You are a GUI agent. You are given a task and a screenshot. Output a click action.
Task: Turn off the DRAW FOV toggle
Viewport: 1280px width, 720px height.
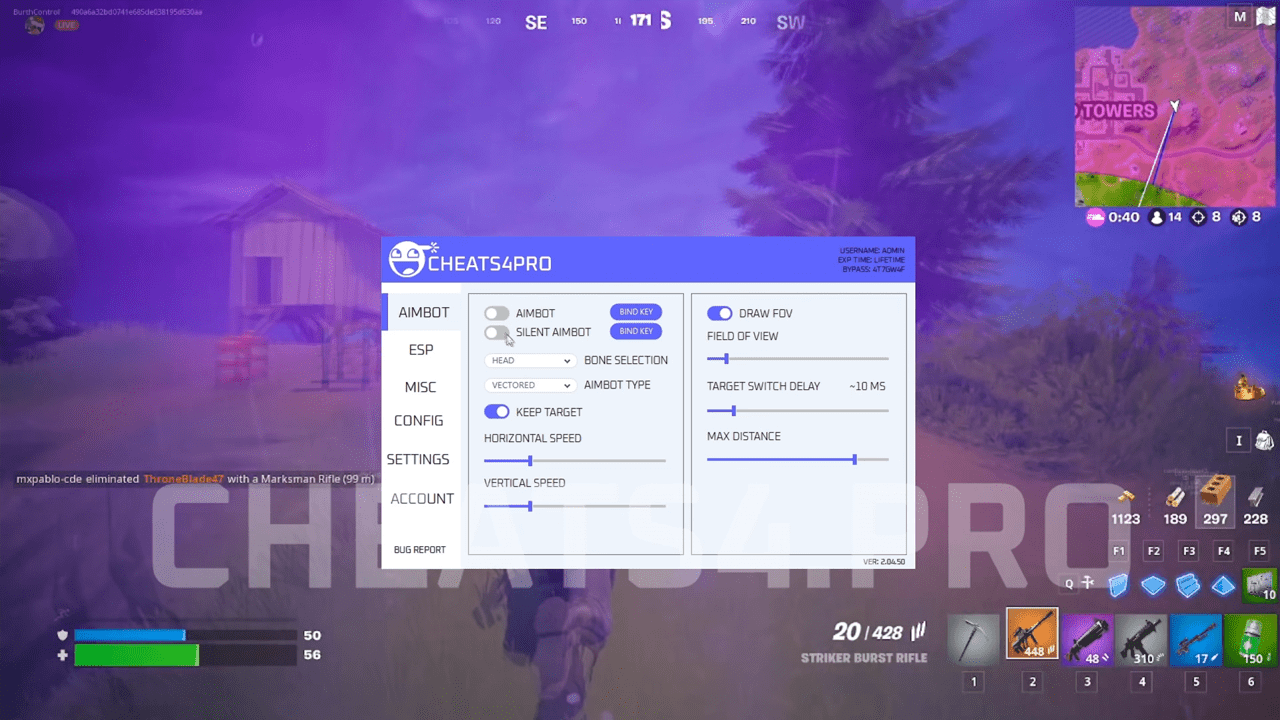720,313
